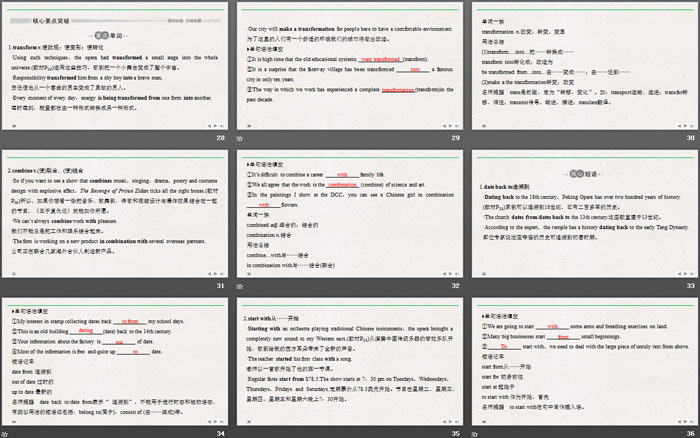Click the slide number label 35
700x438 pixels.
click(x=454, y=433)
